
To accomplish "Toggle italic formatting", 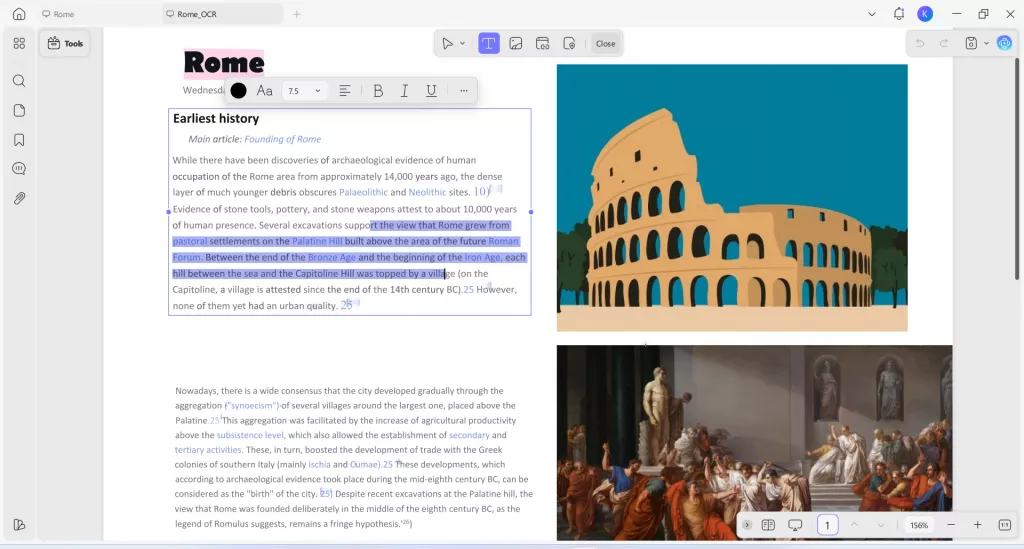I will click(x=404, y=90).
